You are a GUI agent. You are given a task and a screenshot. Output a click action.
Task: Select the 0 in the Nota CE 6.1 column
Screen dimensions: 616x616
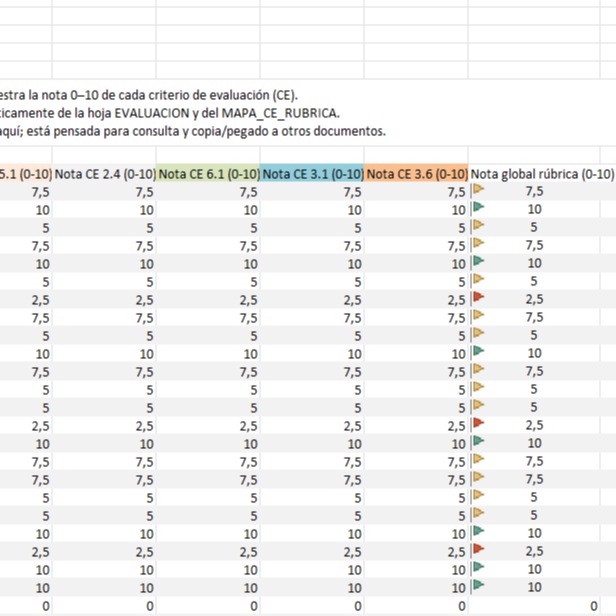coord(252,606)
